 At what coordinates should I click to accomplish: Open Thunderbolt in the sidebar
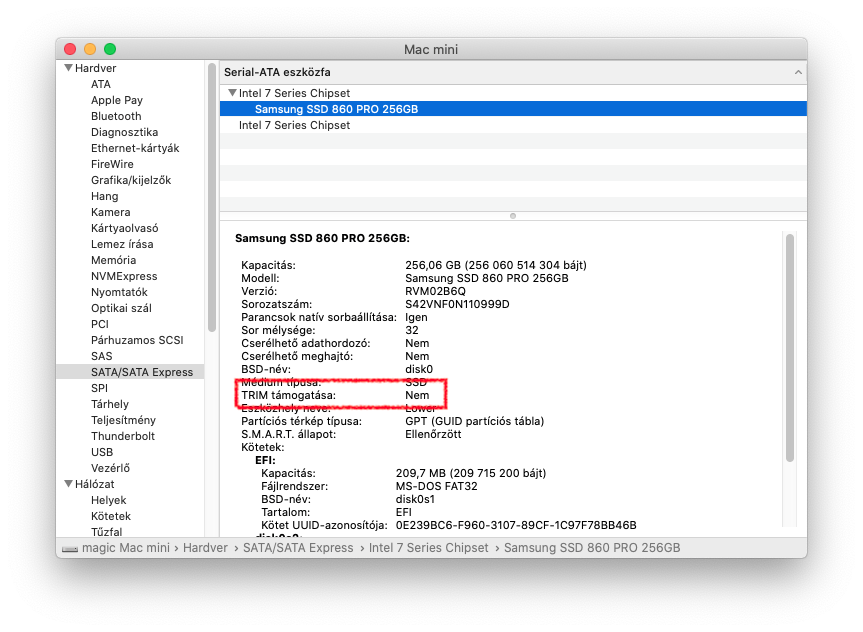pyautogui.click(x=123, y=435)
